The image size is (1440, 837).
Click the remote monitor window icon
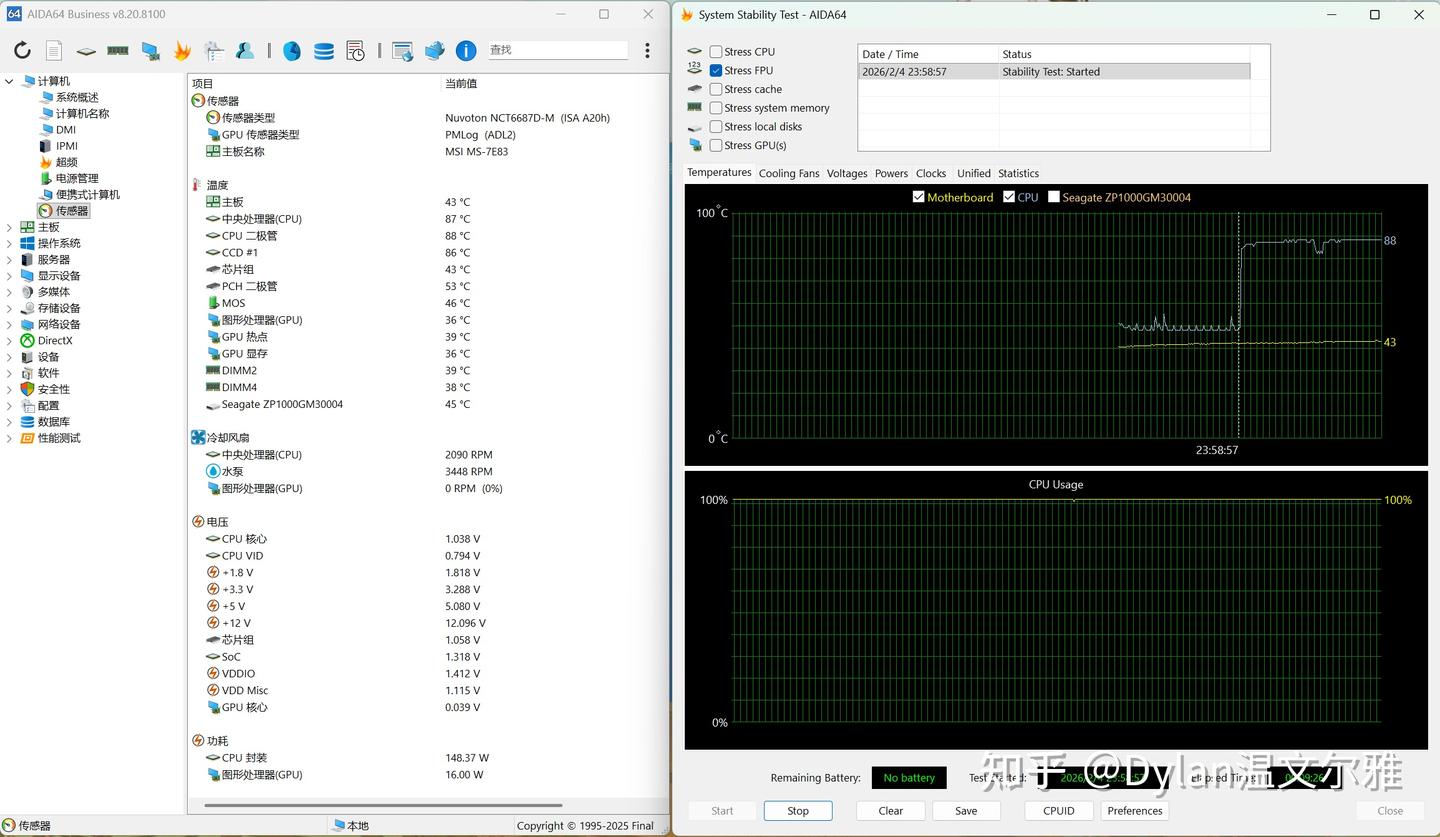(x=403, y=50)
